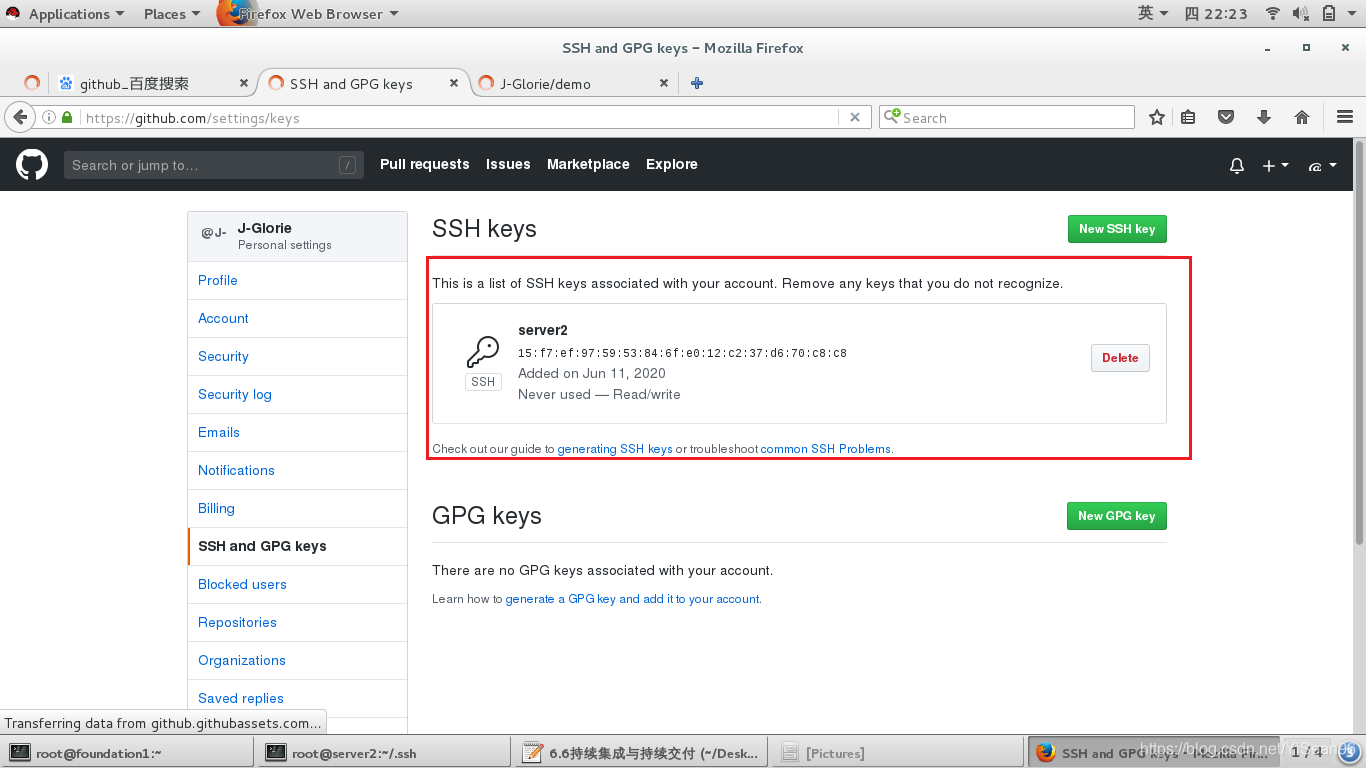This screenshot has height=768, width=1366.
Task: Click the New GPG key button
Action: tap(1117, 516)
